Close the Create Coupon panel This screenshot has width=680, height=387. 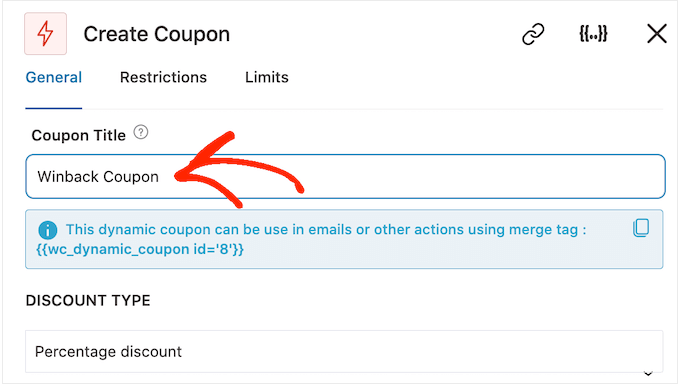point(657,34)
